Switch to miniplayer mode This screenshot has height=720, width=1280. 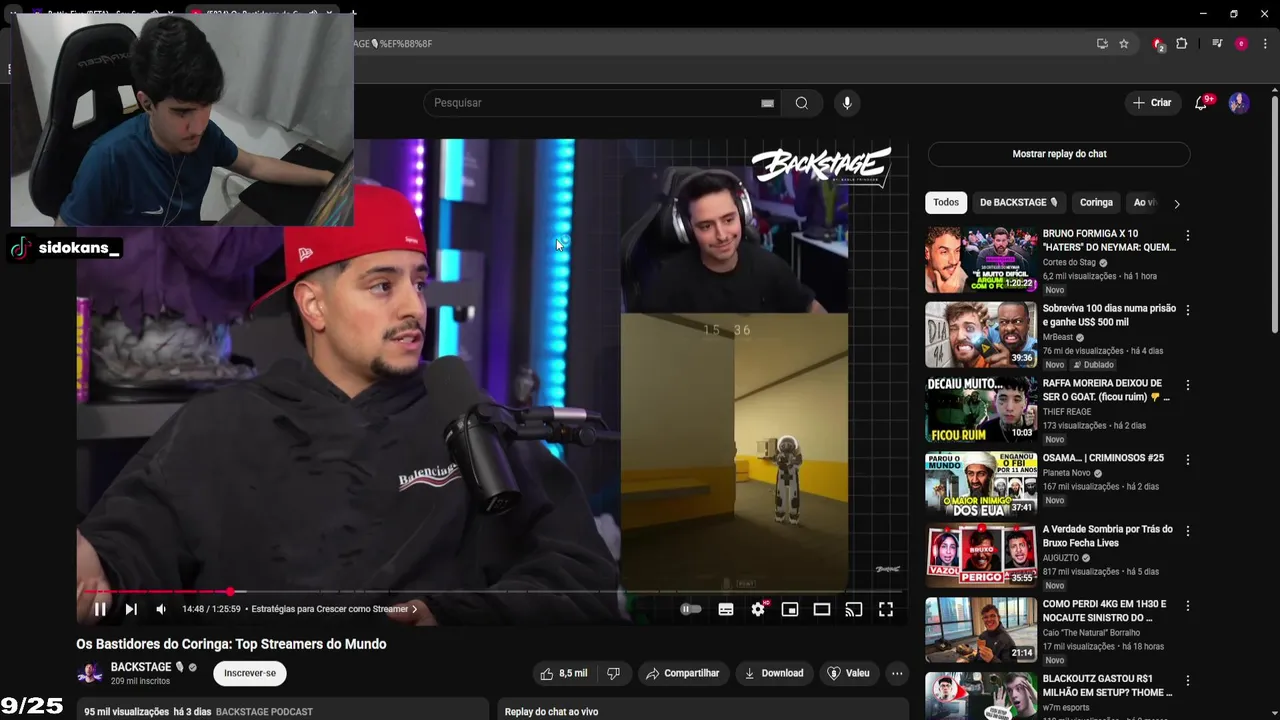[x=790, y=609]
